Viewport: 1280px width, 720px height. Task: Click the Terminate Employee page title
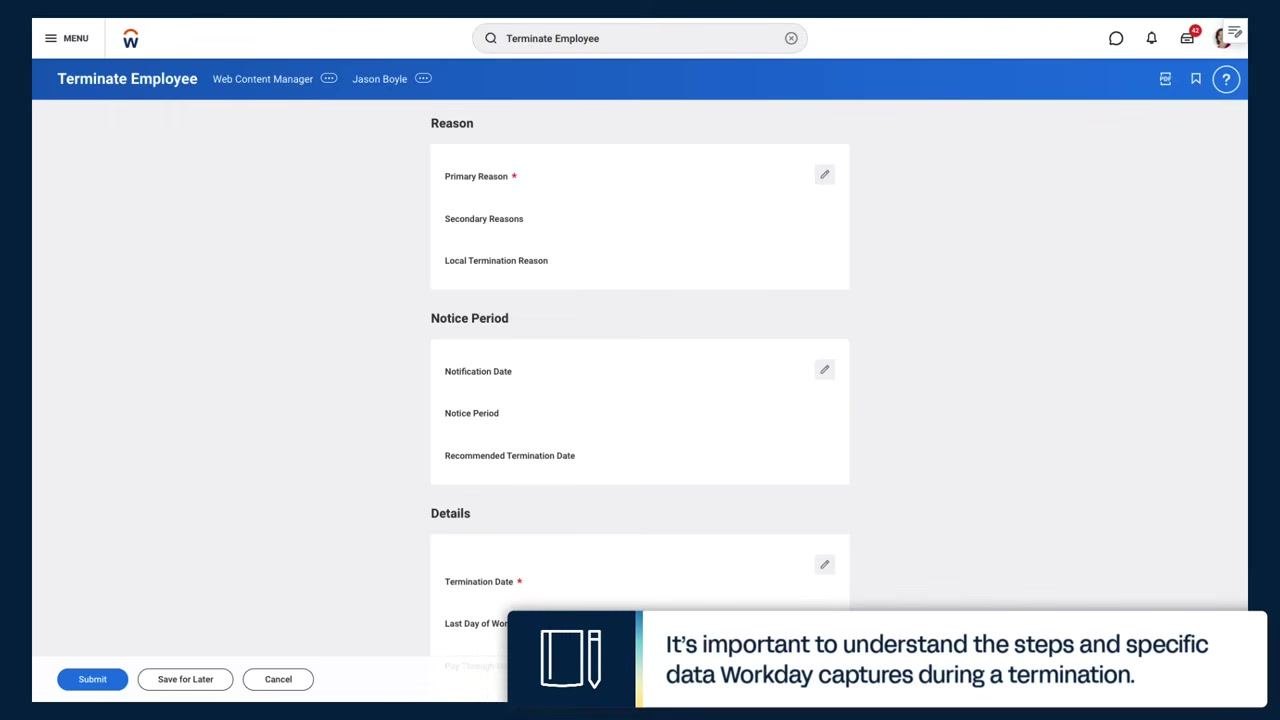[127, 79]
